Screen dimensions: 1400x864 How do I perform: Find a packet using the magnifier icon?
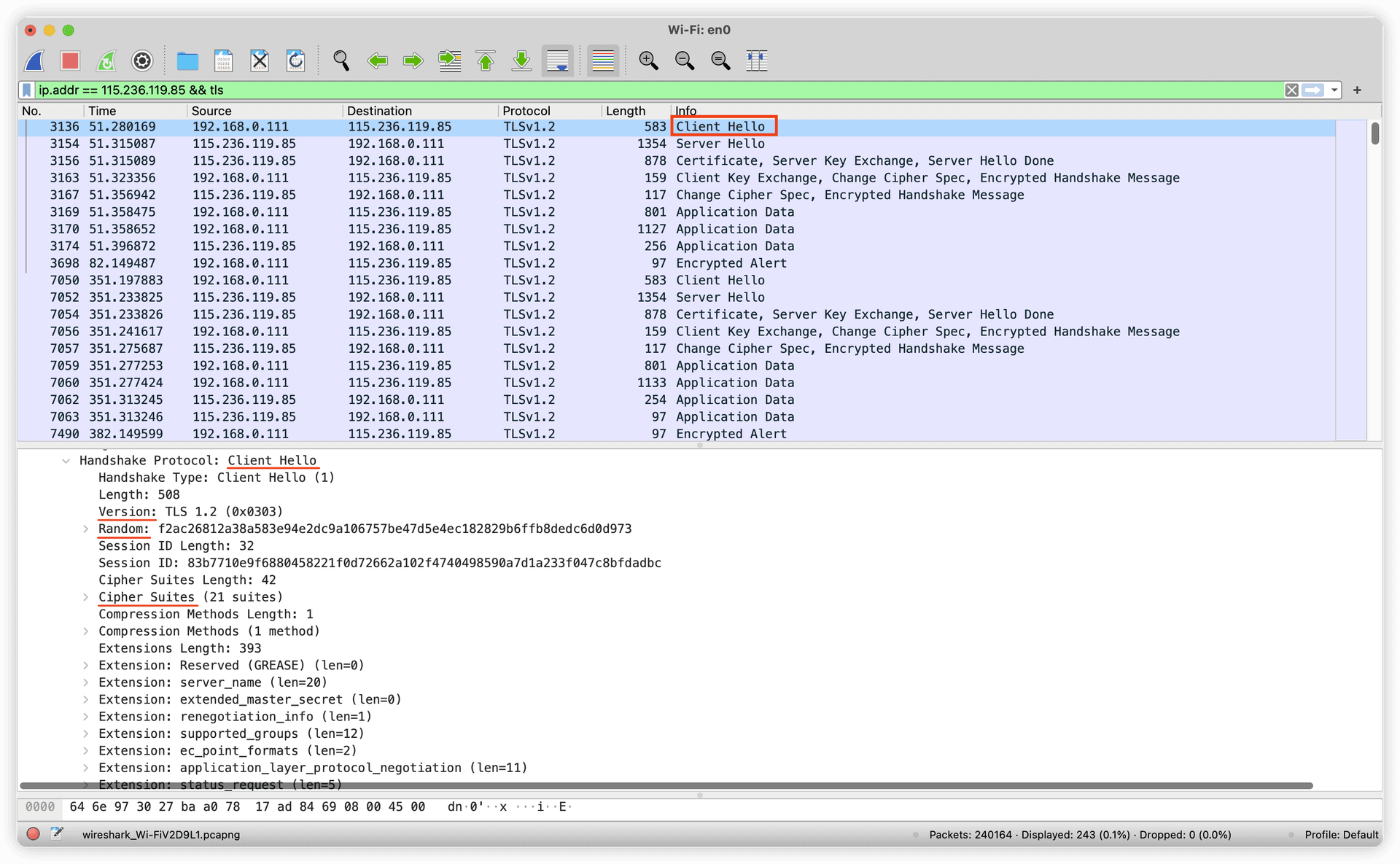click(x=341, y=61)
